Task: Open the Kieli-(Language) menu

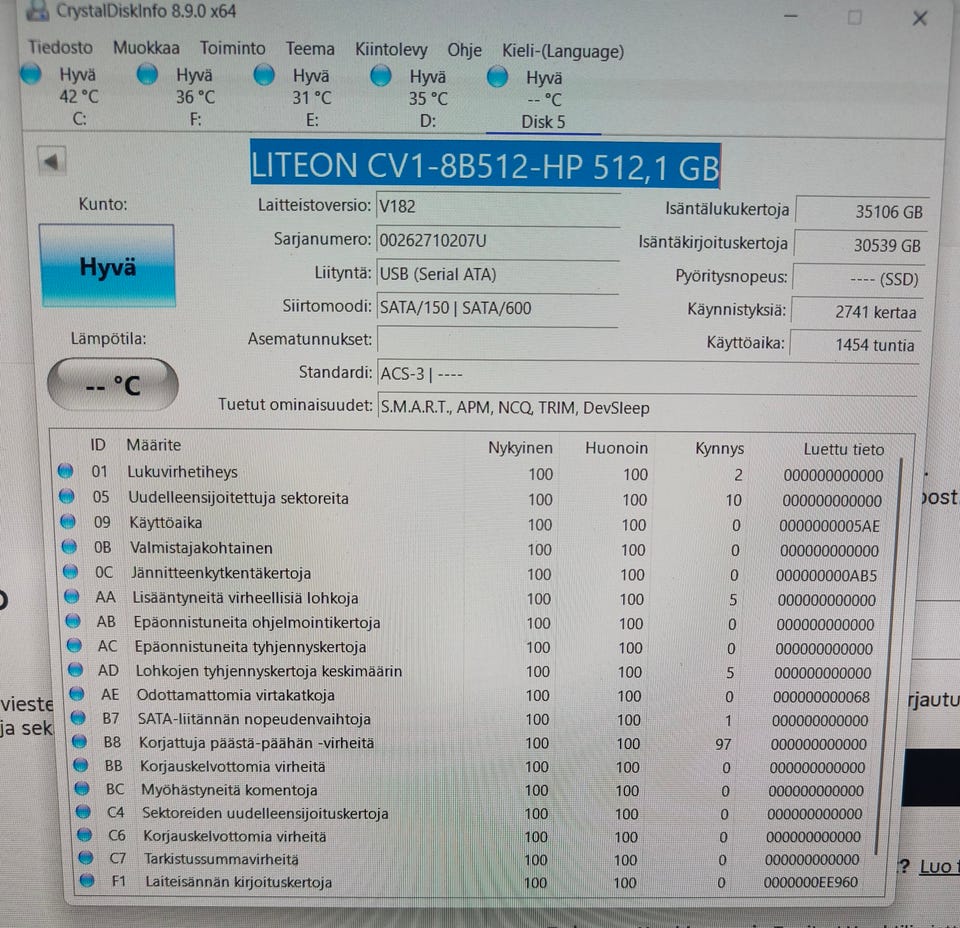Action: click(563, 51)
